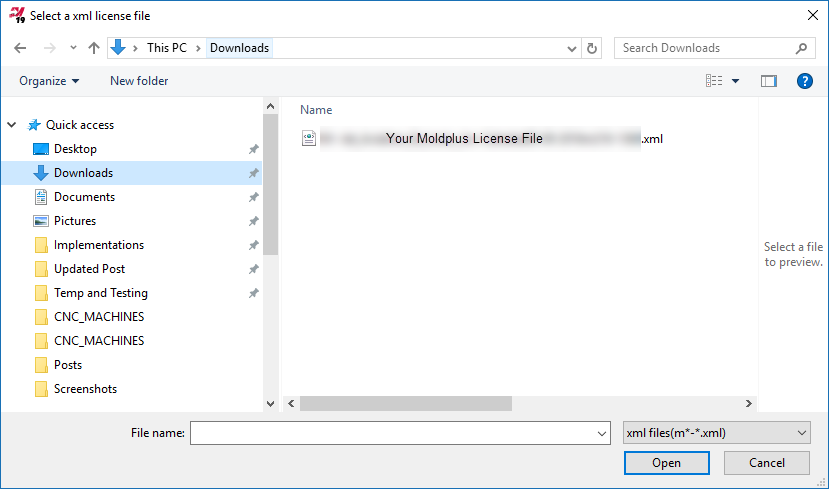Close the license file dialog
Image resolution: width=829 pixels, height=489 pixels.
(x=813, y=15)
